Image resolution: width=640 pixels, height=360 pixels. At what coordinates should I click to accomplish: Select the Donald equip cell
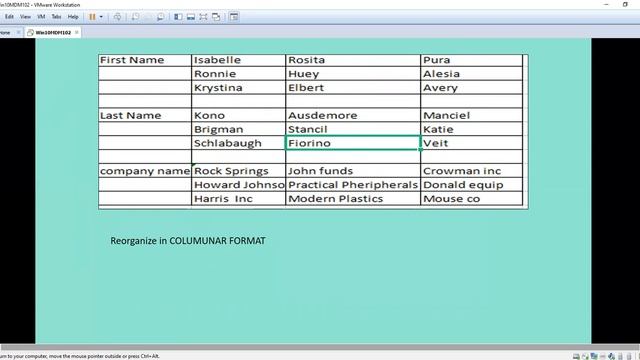(x=471, y=185)
